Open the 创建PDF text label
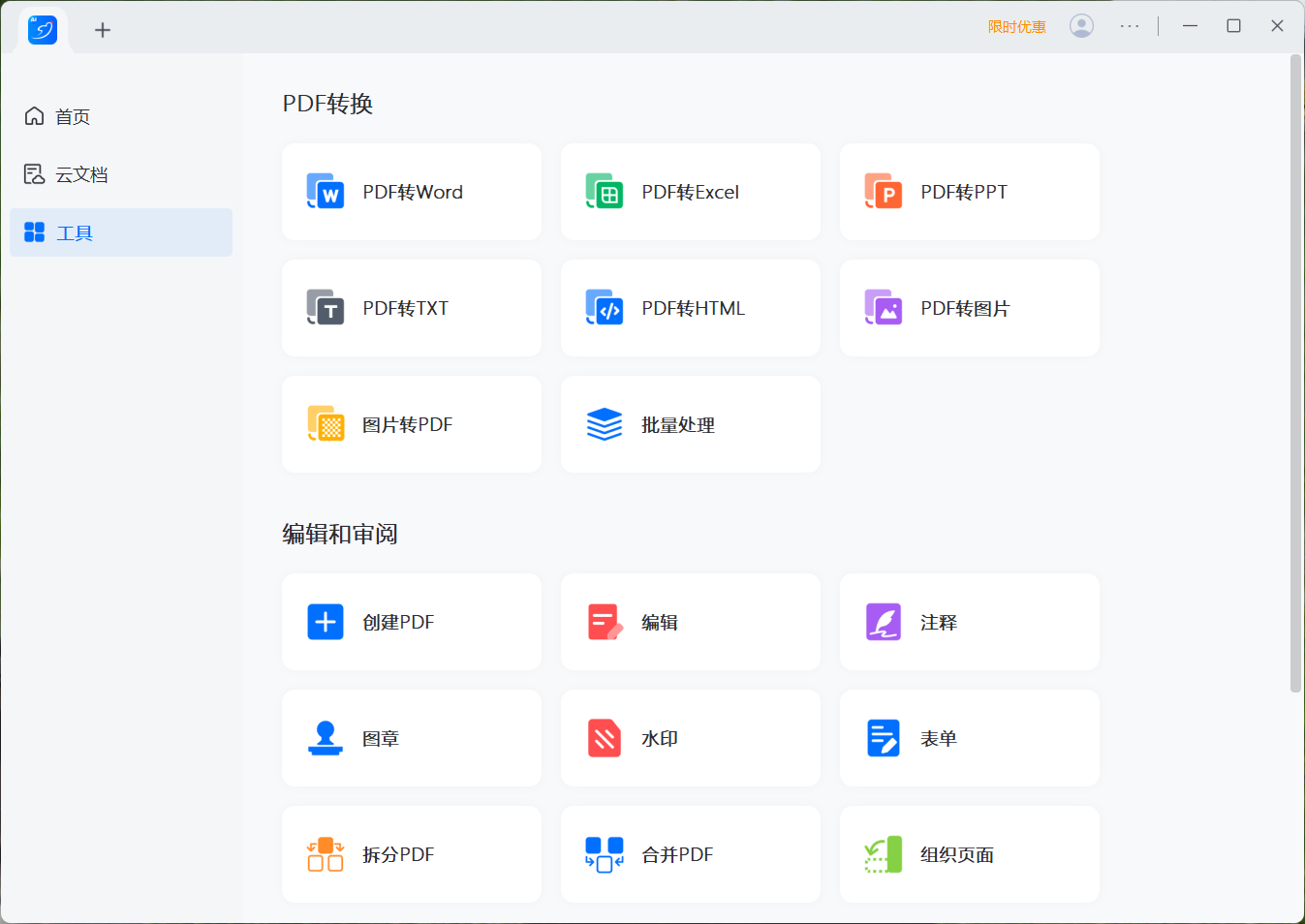Screen dimensions: 1305x924 click(398, 622)
